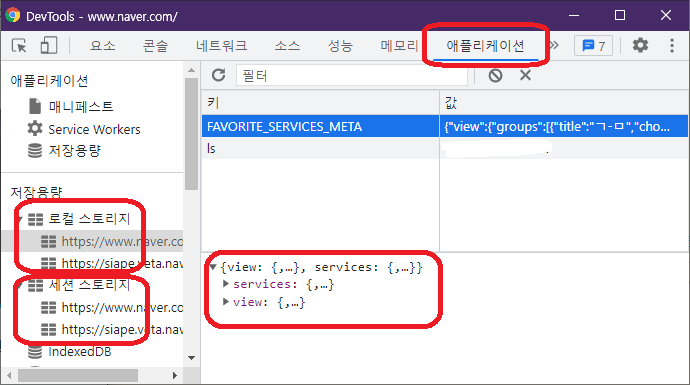Click the sidebar scroll up arrow

[191, 70]
